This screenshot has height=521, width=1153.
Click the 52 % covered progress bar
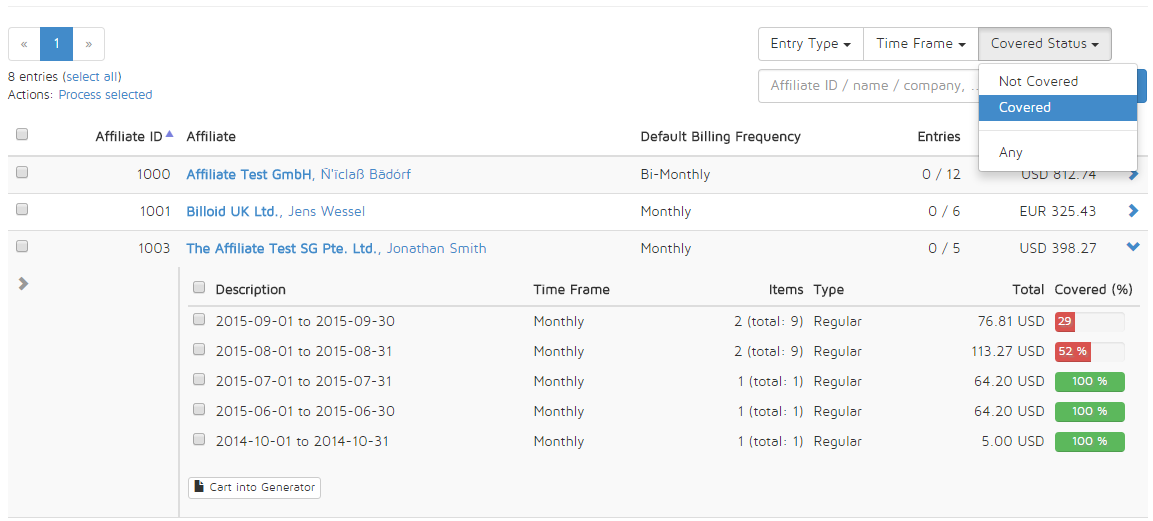pyautogui.click(x=1090, y=352)
